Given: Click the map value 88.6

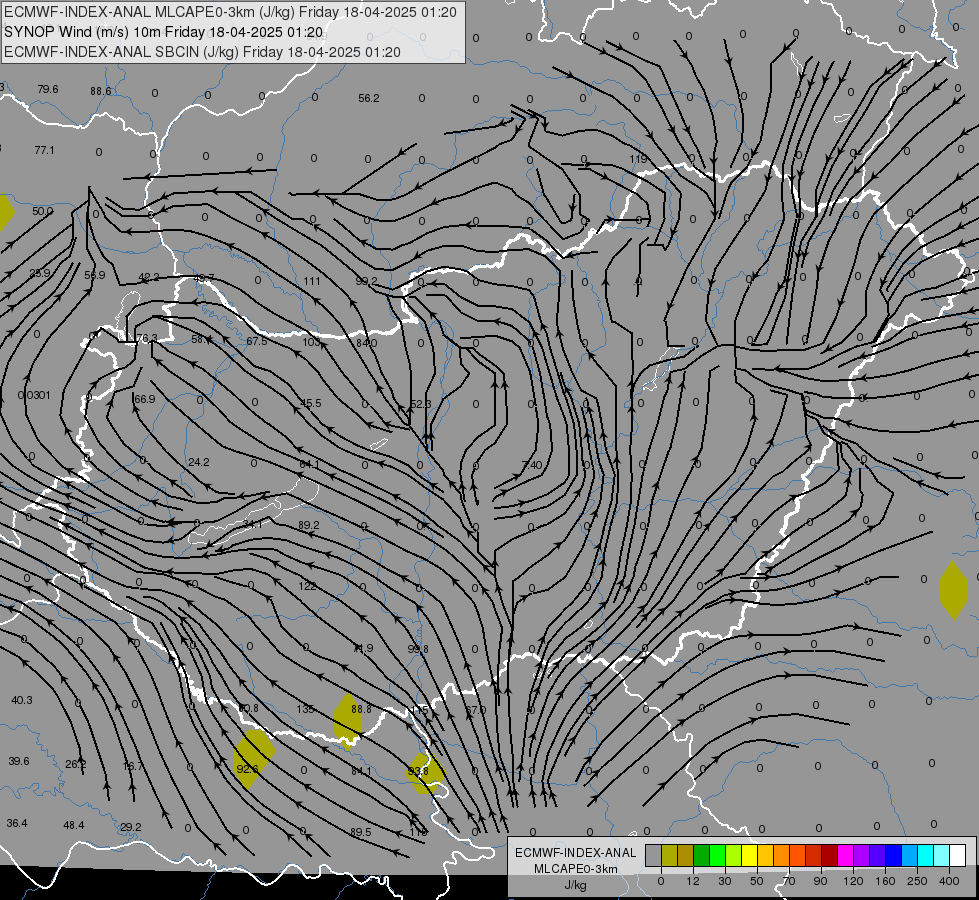Looking at the screenshot, I should [x=101, y=91].
